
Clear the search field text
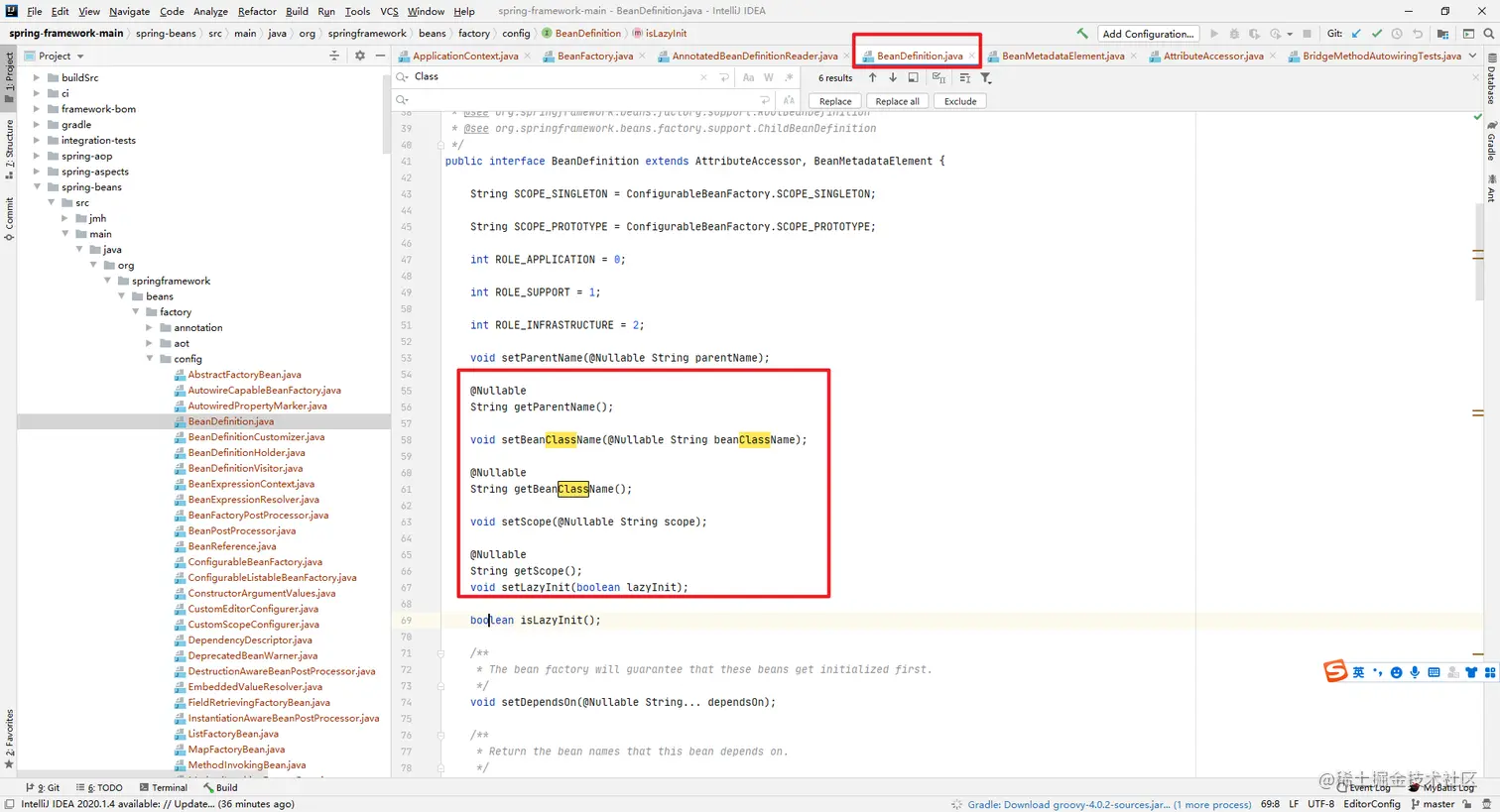pyautogui.click(x=704, y=77)
